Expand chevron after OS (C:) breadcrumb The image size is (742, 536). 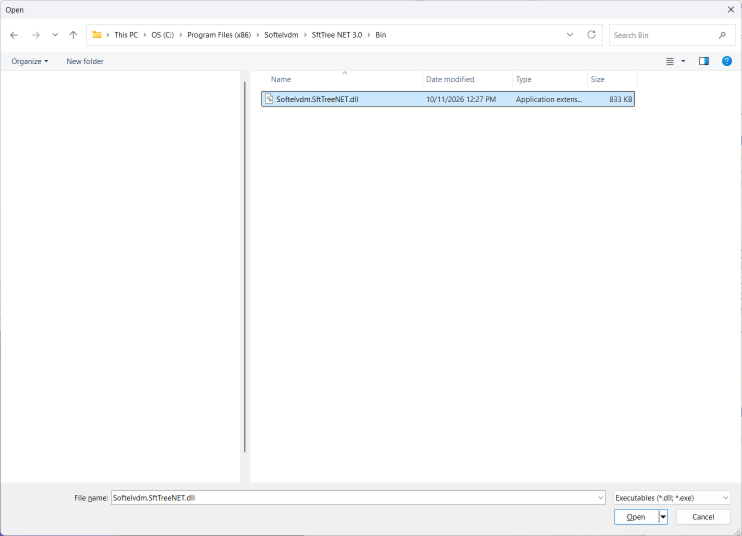[x=181, y=35]
